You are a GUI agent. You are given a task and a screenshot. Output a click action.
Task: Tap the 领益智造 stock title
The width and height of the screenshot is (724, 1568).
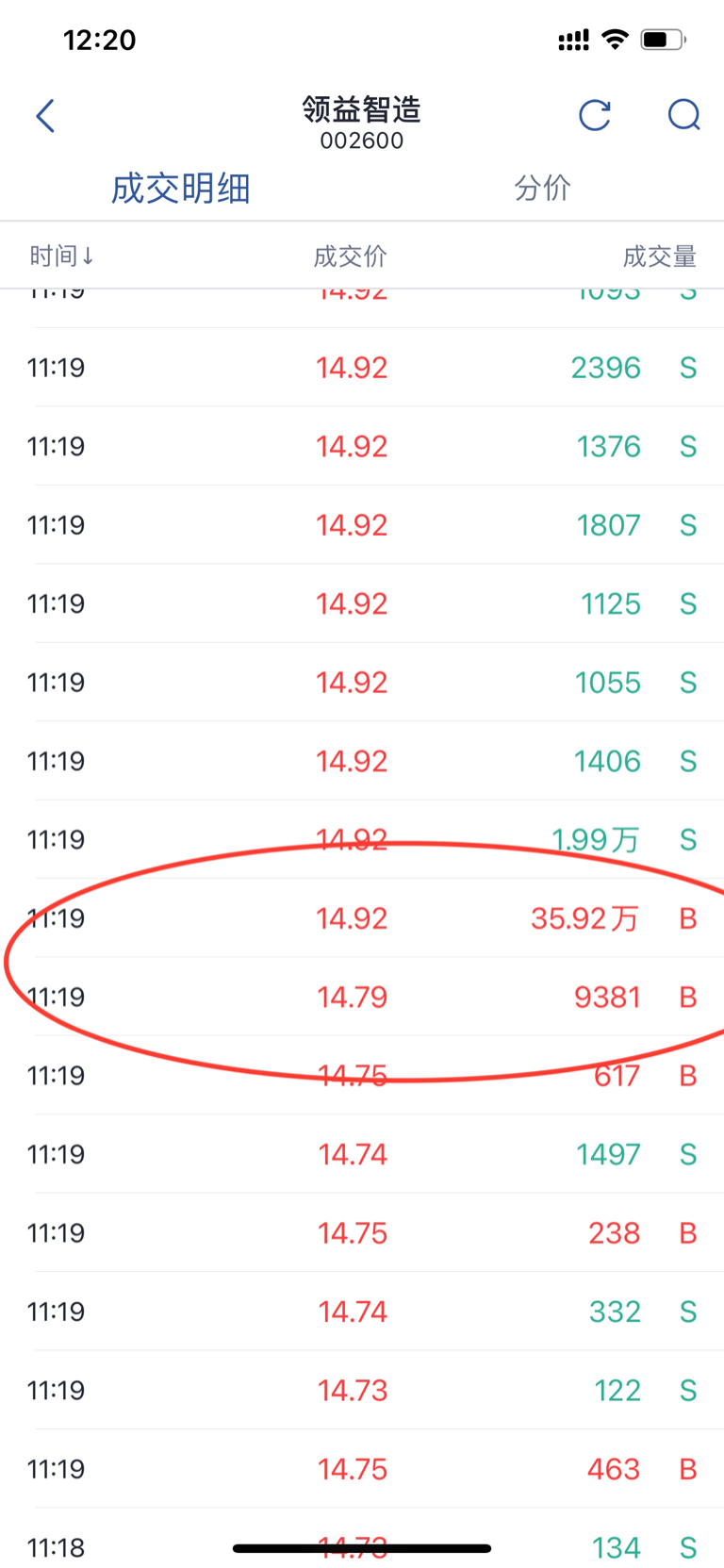coord(362,109)
